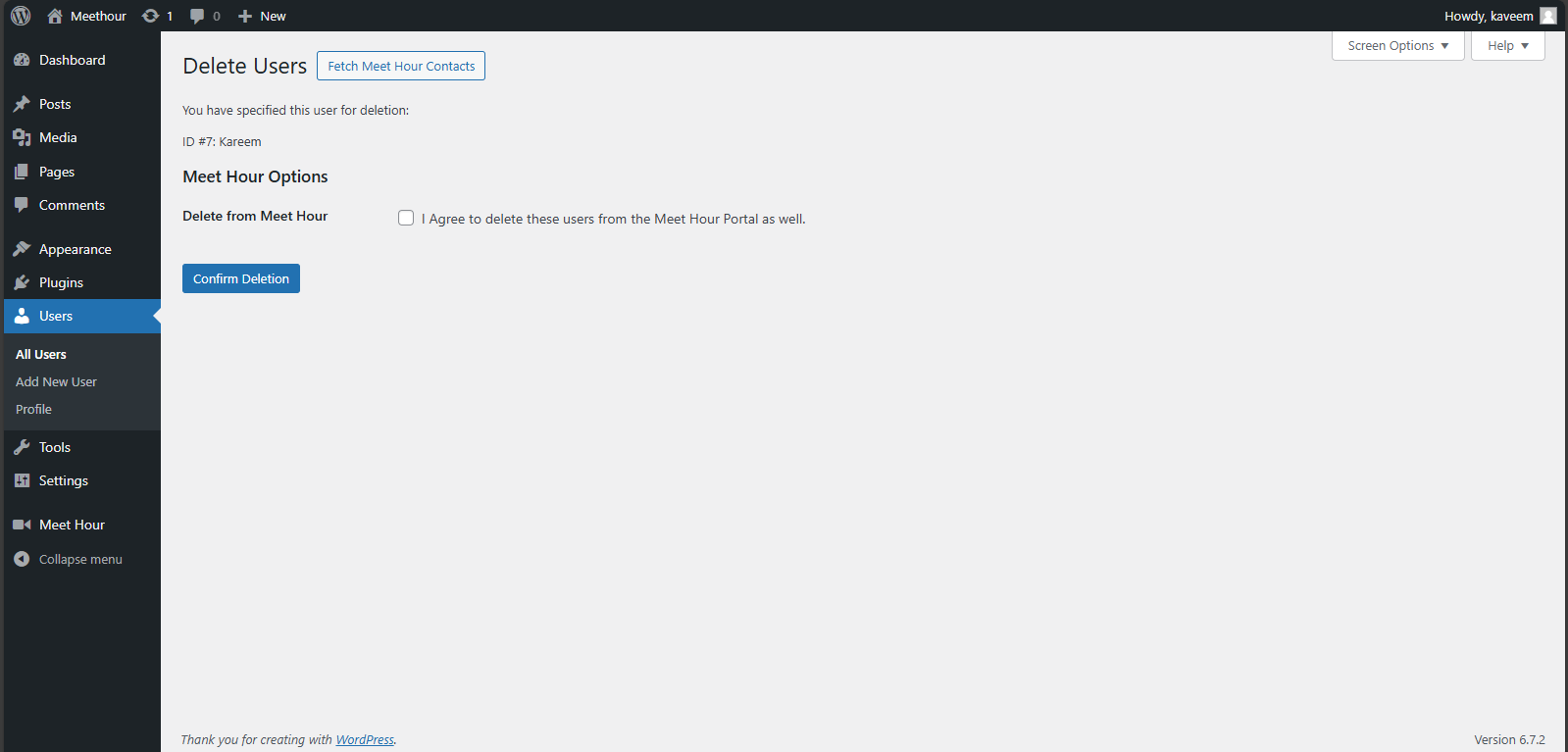Click the Delete from Meet Hour label
Viewport: 1568px width, 752px height.
(x=255, y=216)
